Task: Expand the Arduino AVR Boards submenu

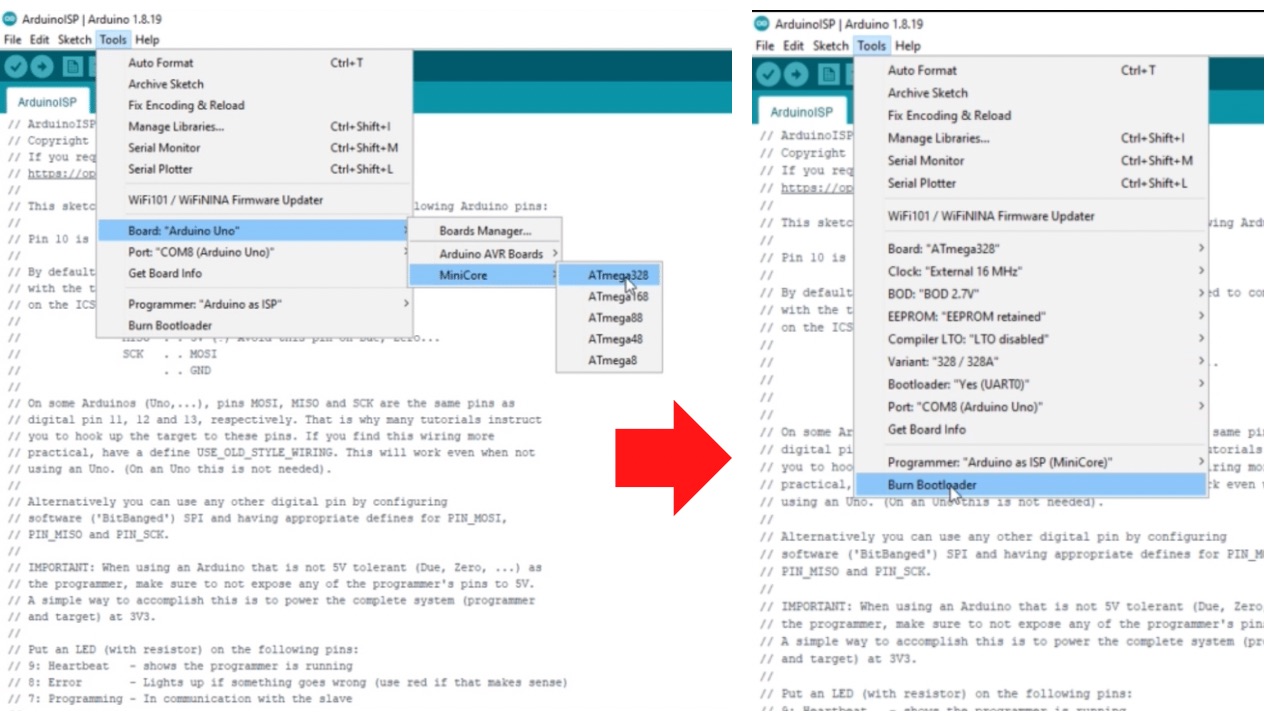Action: [x=485, y=254]
